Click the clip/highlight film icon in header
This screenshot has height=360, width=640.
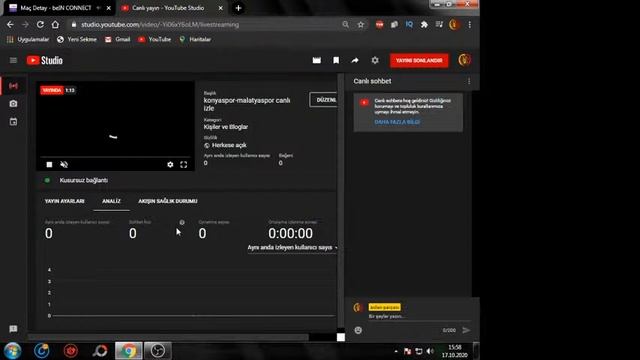[317, 60]
